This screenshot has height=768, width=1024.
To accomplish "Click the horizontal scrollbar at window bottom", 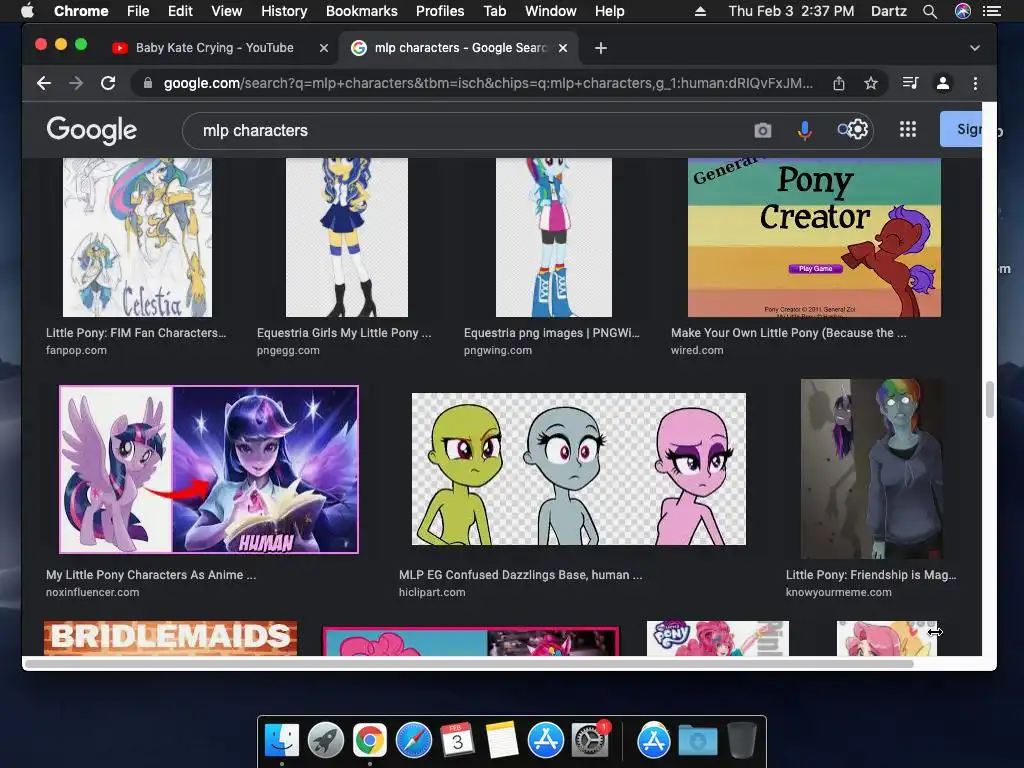I will coord(469,664).
